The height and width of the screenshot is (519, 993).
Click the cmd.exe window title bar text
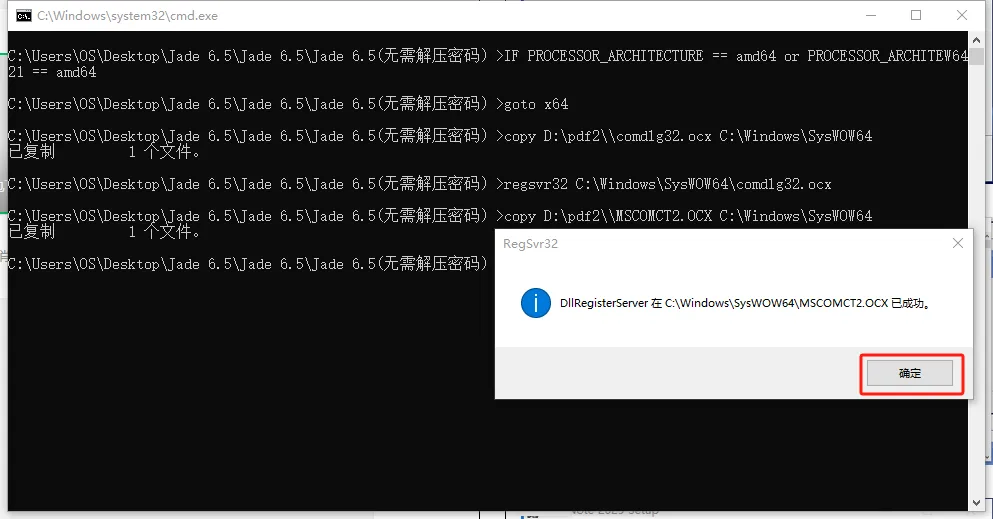coord(127,16)
